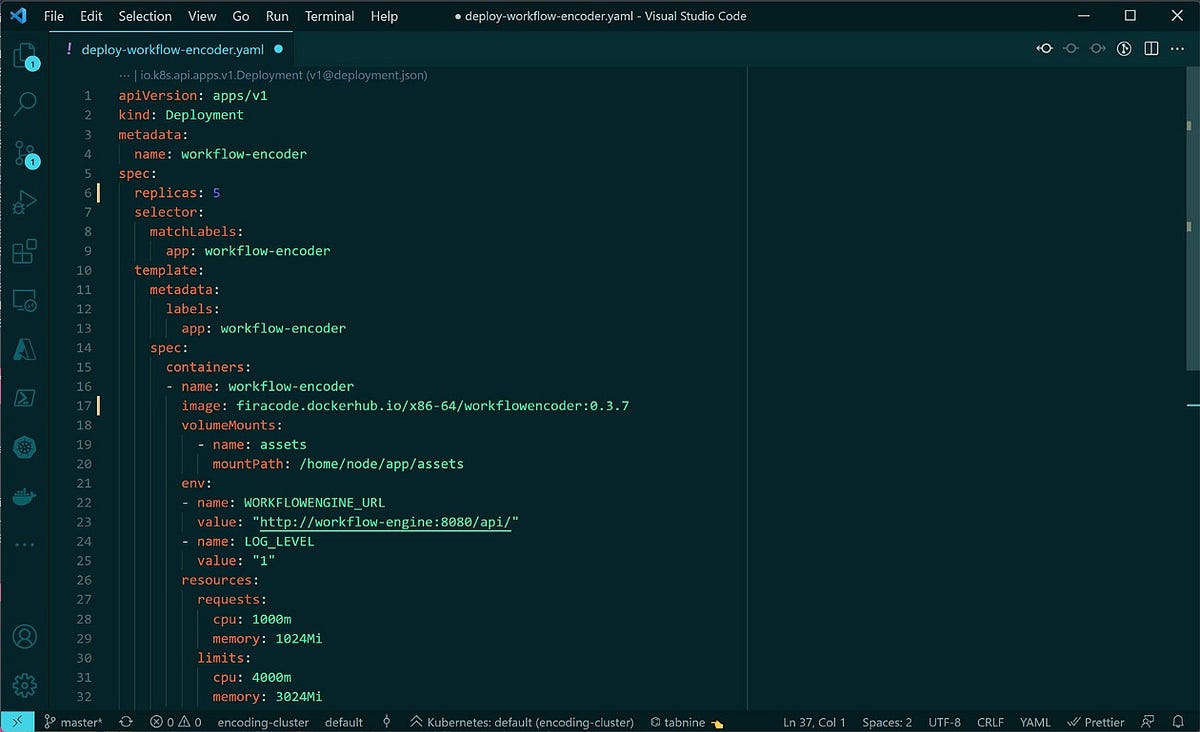Click the Accounts icon in activity bar
This screenshot has height=732, width=1200.
tap(25, 636)
